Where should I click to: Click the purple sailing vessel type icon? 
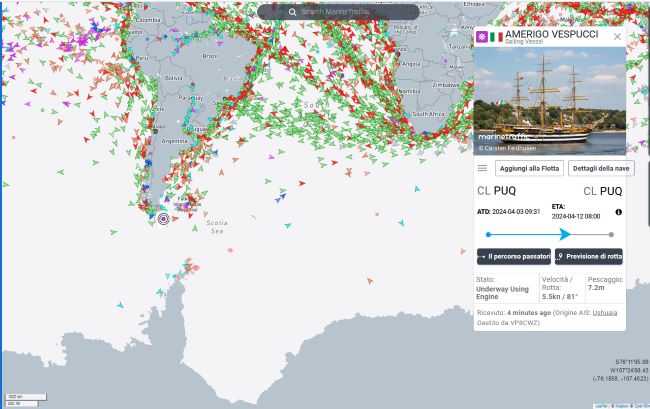tap(482, 37)
